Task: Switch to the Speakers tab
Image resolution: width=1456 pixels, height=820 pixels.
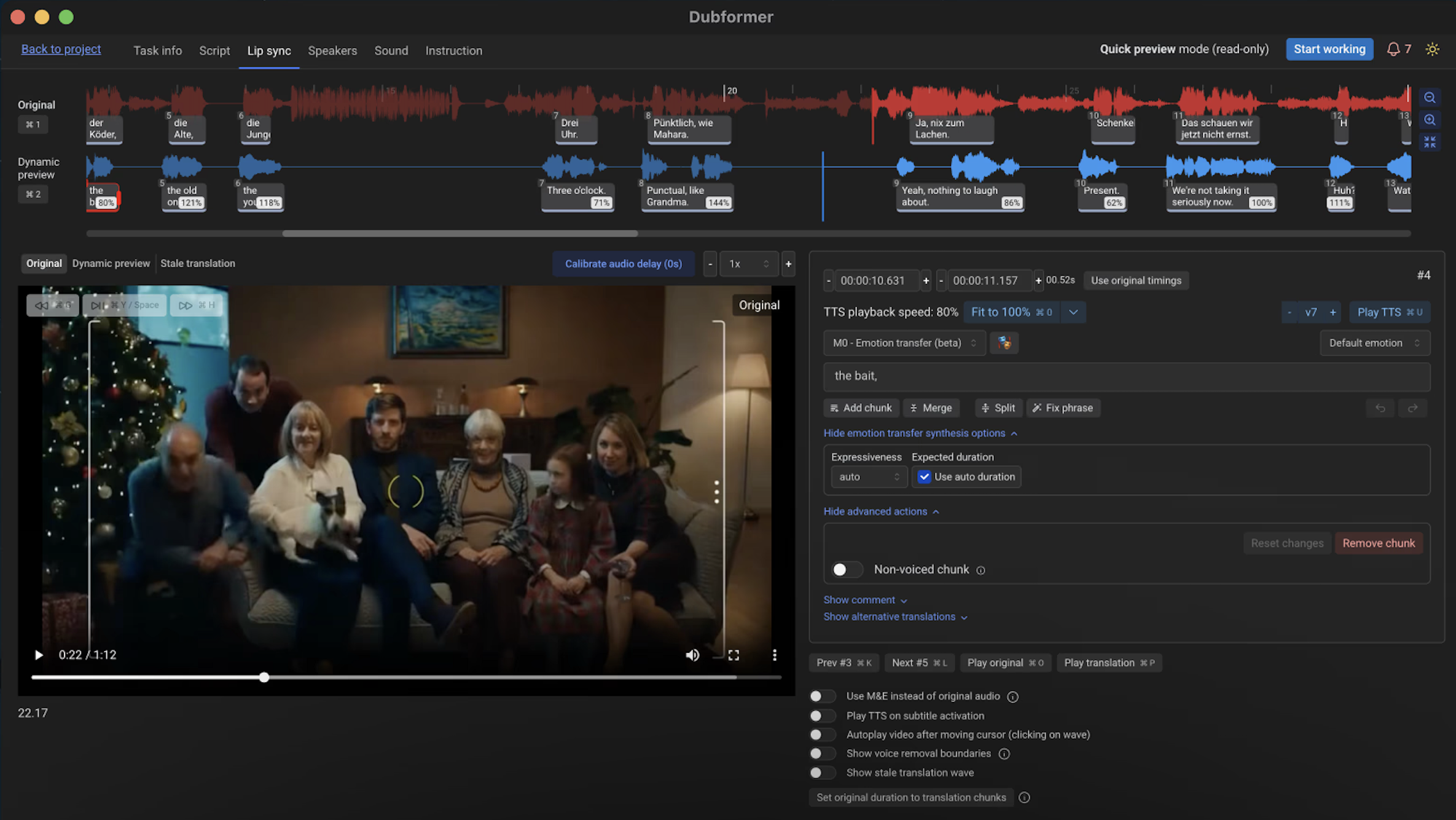Action: coord(332,51)
